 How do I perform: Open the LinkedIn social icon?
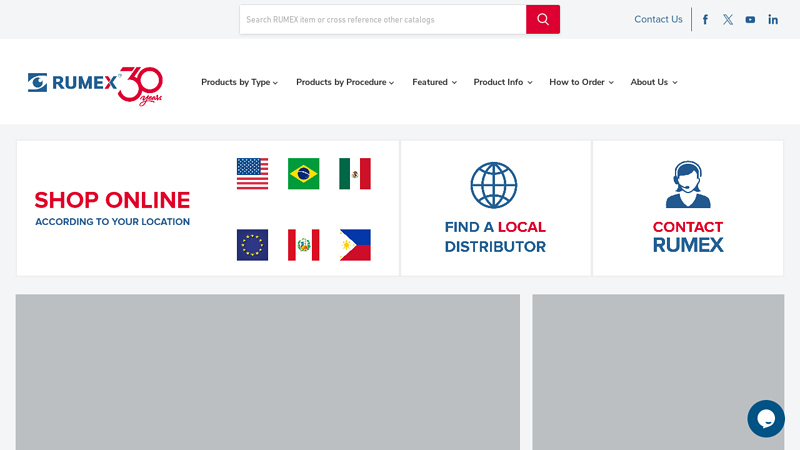pos(773,19)
